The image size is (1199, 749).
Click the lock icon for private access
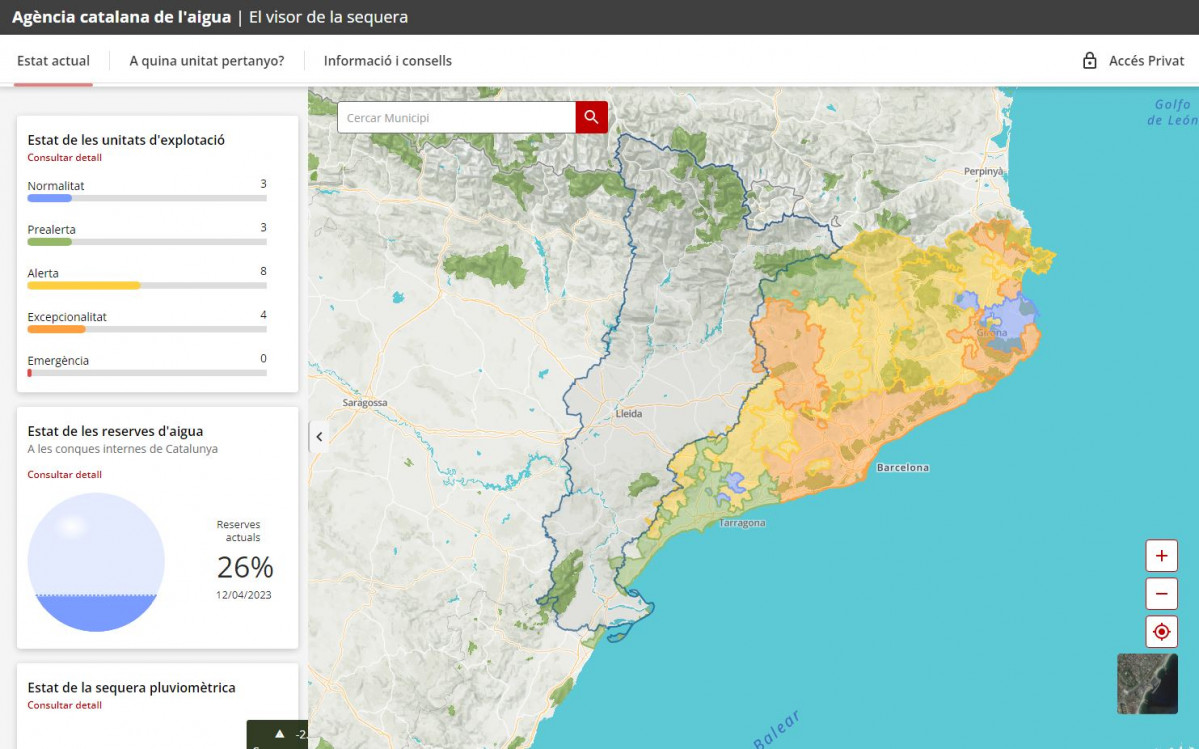[1090, 60]
